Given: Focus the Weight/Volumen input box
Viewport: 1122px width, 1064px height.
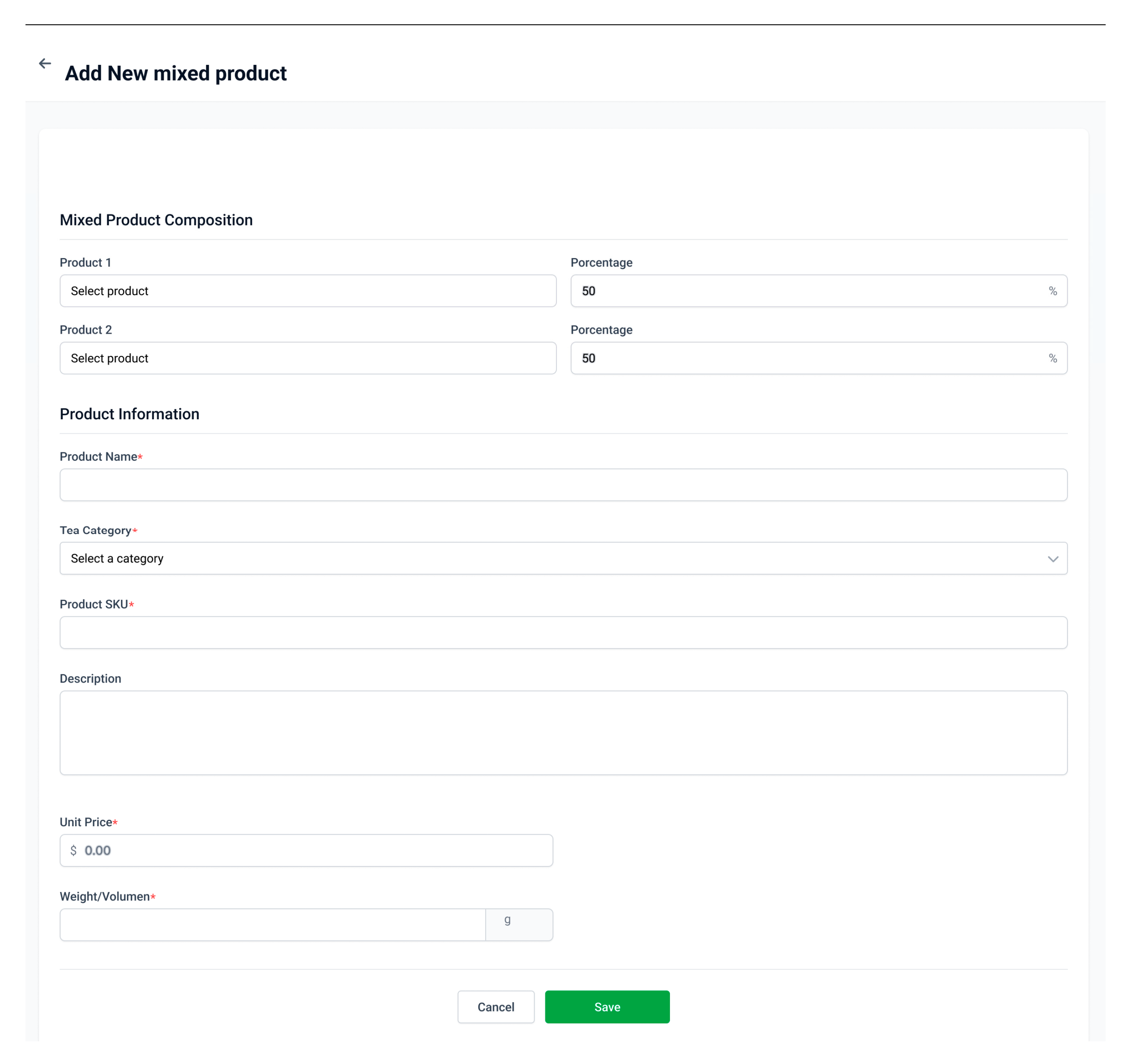Looking at the screenshot, I should pyautogui.click(x=272, y=925).
